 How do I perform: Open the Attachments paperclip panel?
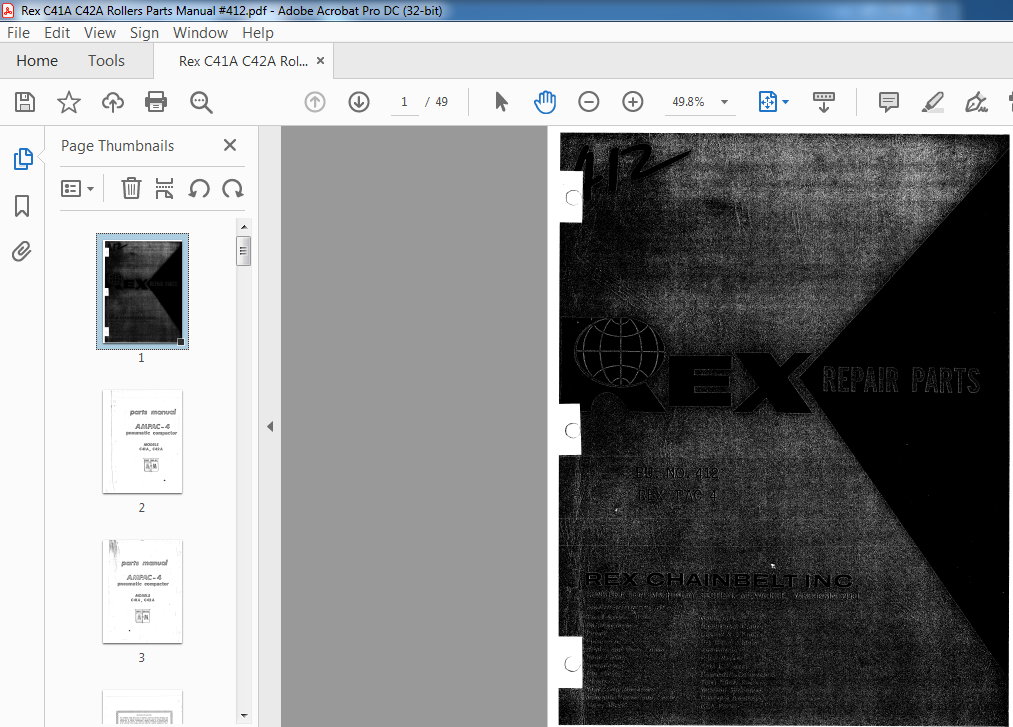[x=22, y=251]
